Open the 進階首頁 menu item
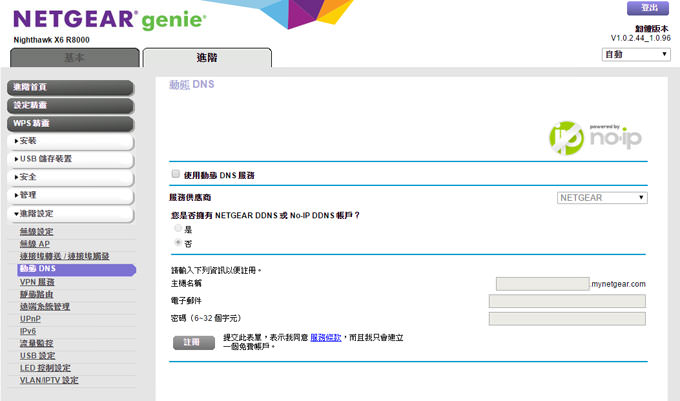This screenshot has width=680, height=401. 70,87
